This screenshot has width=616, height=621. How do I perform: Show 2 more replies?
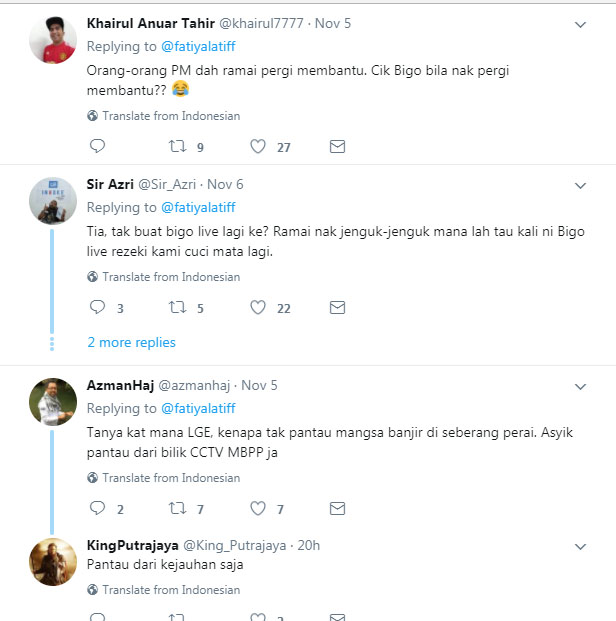pos(131,343)
